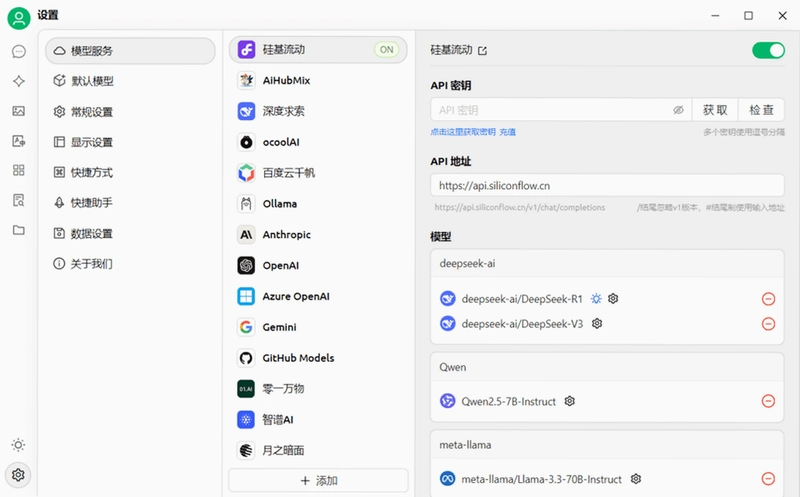
Task: Select 快捷方式 settings section
Action: [x=130, y=172]
